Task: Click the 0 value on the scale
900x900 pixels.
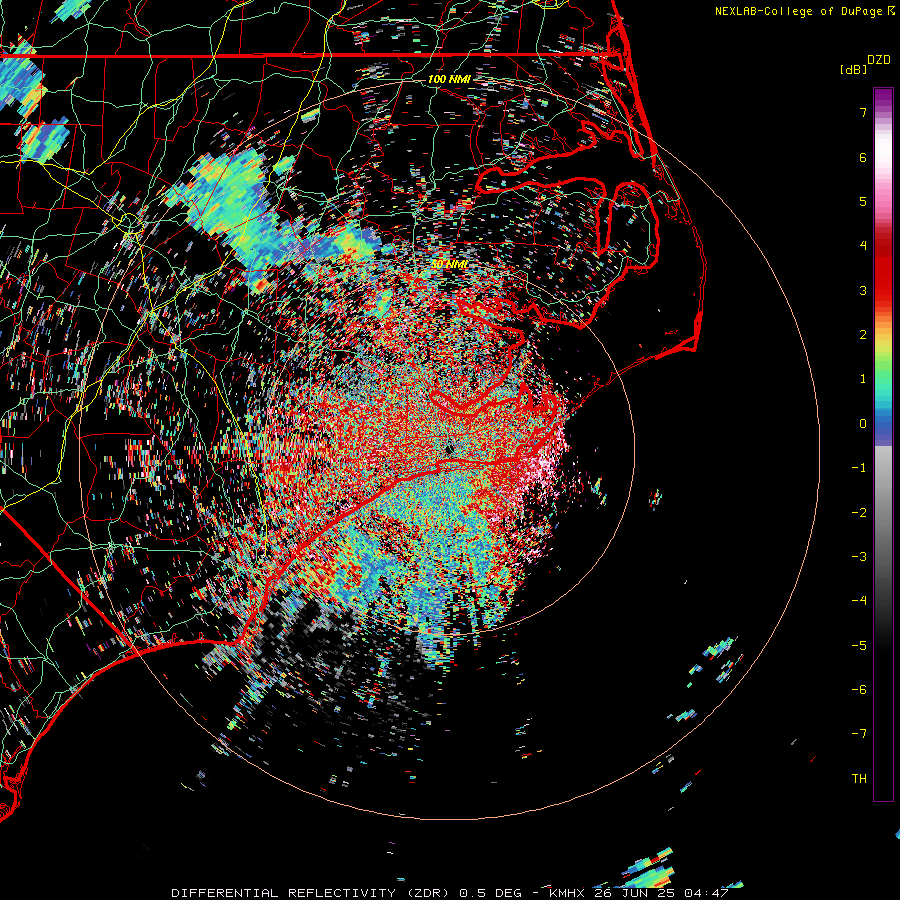Action: pyautogui.click(x=863, y=424)
